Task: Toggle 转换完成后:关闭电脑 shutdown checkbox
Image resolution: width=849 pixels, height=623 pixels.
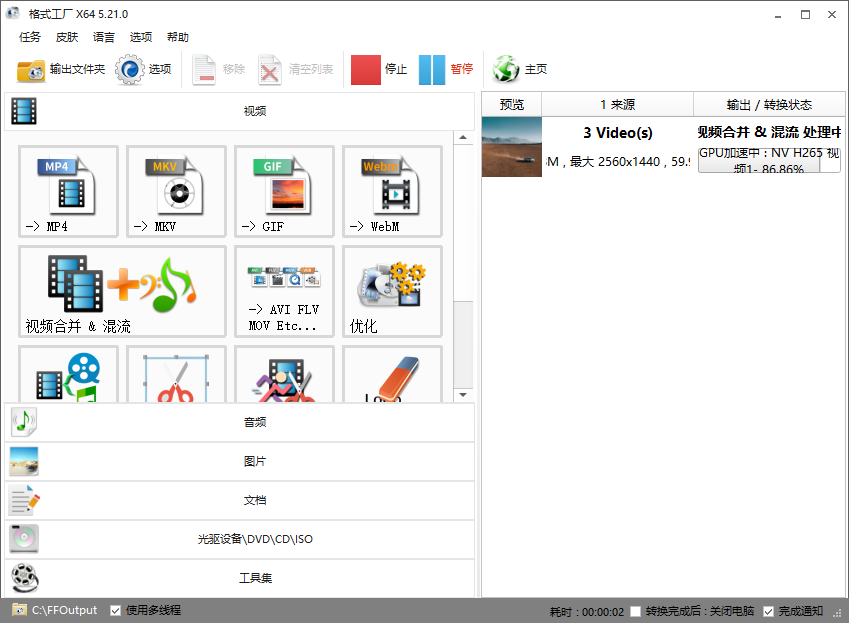Action: 636,612
